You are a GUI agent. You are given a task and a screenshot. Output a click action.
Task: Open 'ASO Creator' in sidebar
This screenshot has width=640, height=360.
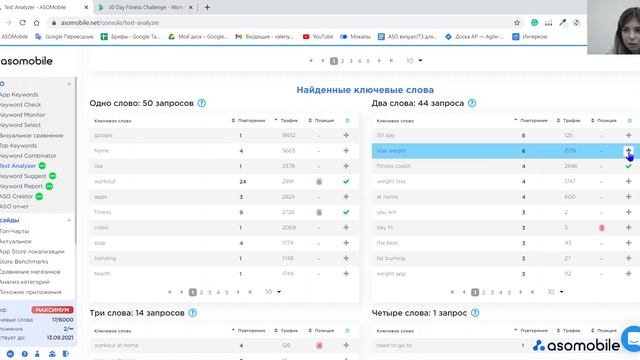(17, 196)
